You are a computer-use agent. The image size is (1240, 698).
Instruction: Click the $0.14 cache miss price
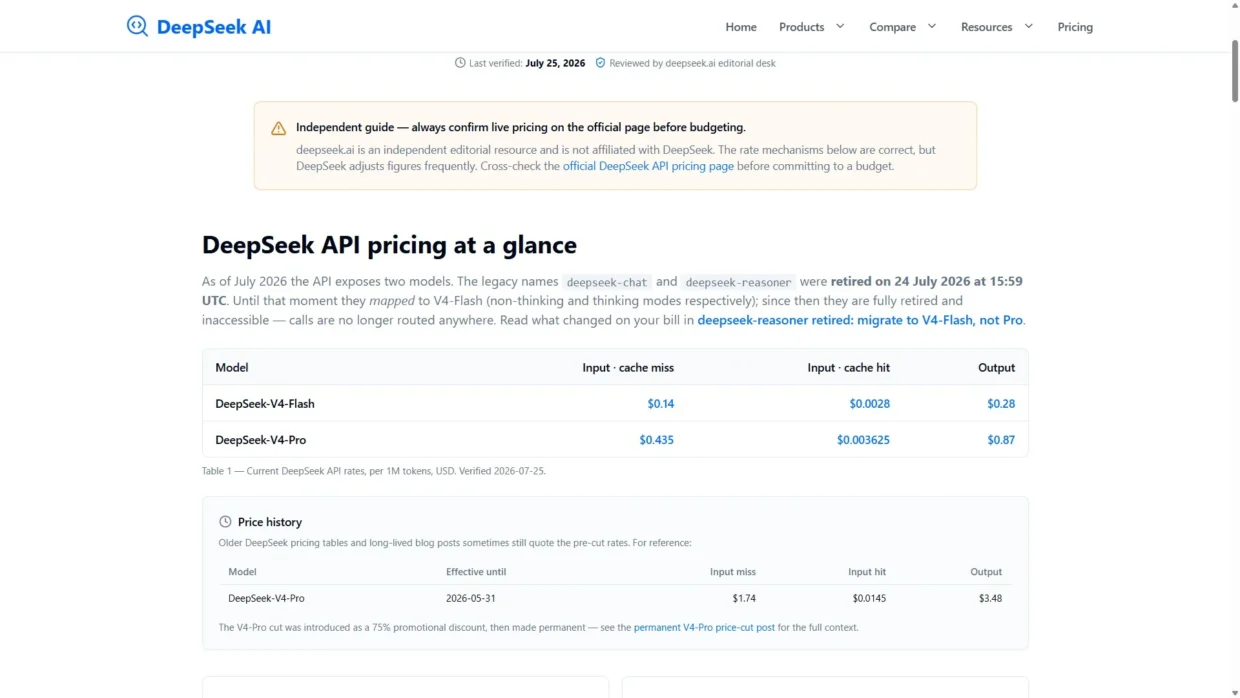(660, 404)
